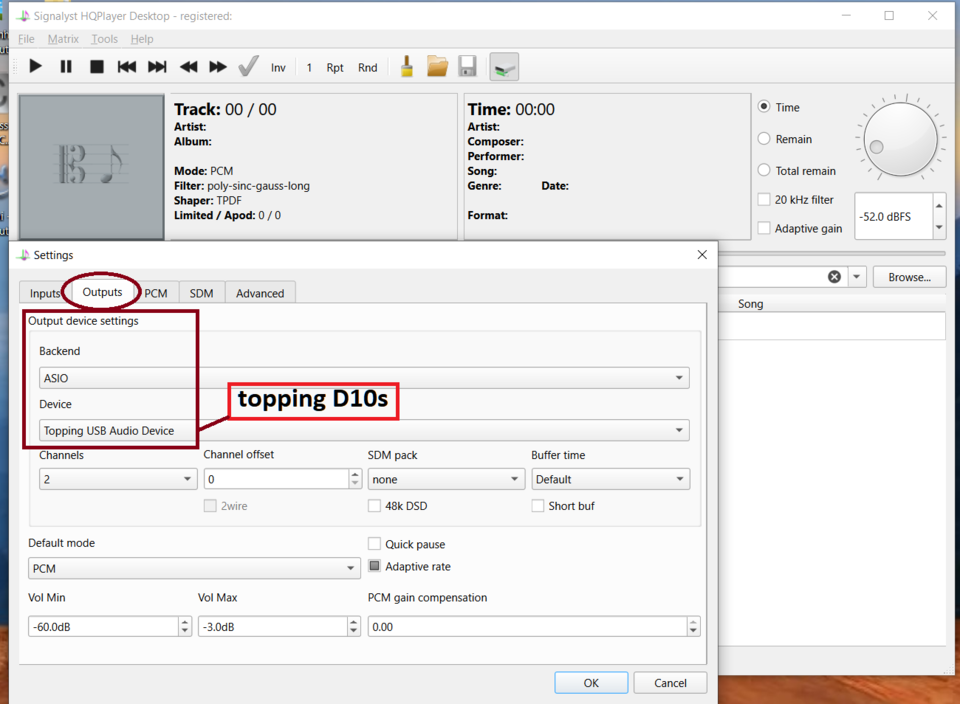Open the Channels dropdown
The height and width of the screenshot is (704, 960).
[x=118, y=479]
